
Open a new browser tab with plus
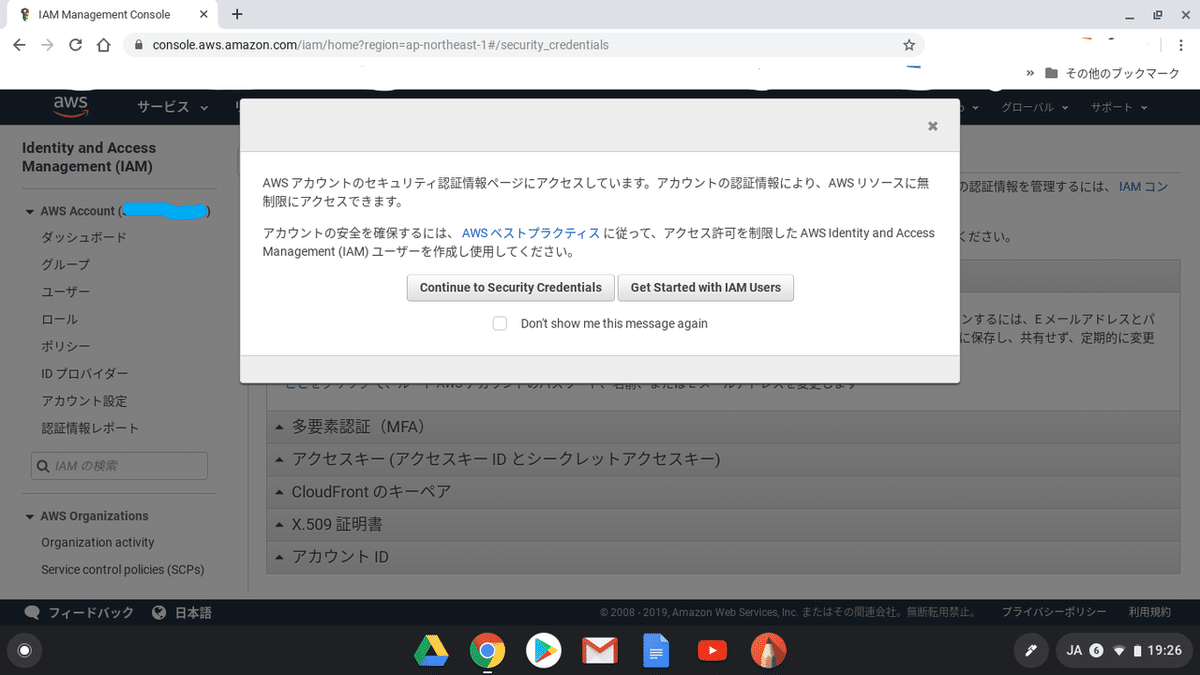(x=237, y=14)
